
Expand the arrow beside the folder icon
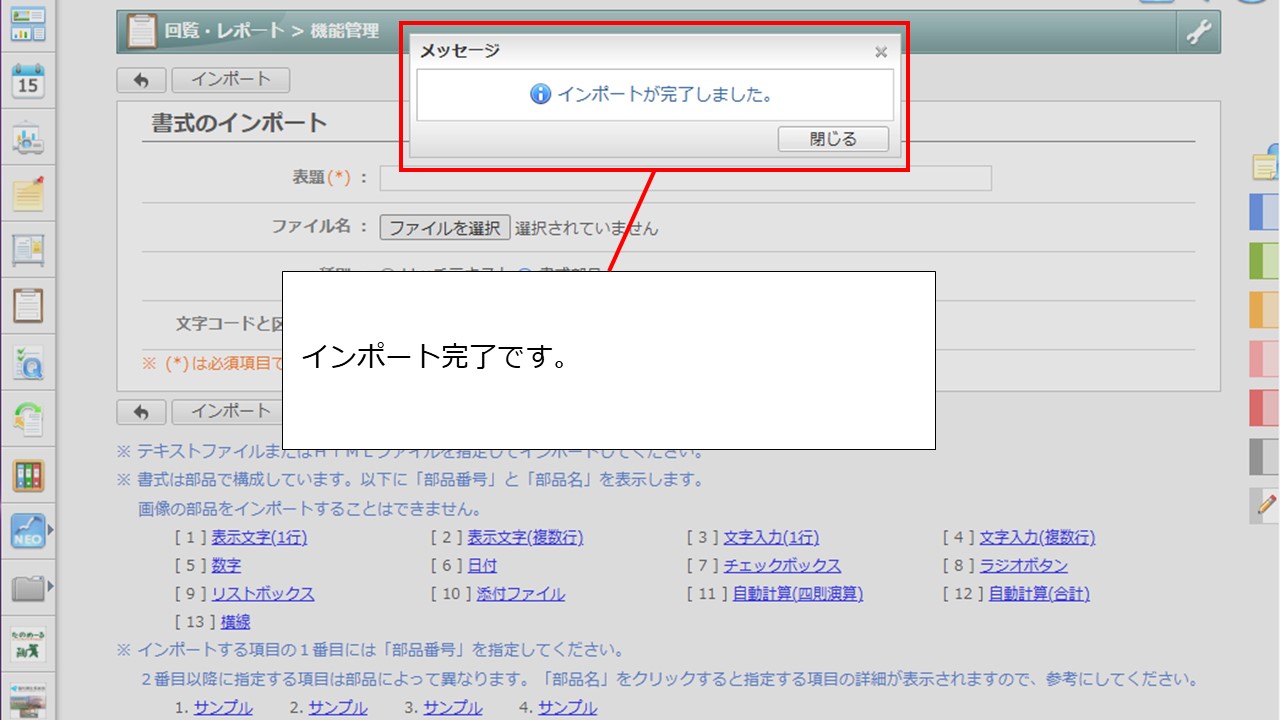[x=50, y=587]
